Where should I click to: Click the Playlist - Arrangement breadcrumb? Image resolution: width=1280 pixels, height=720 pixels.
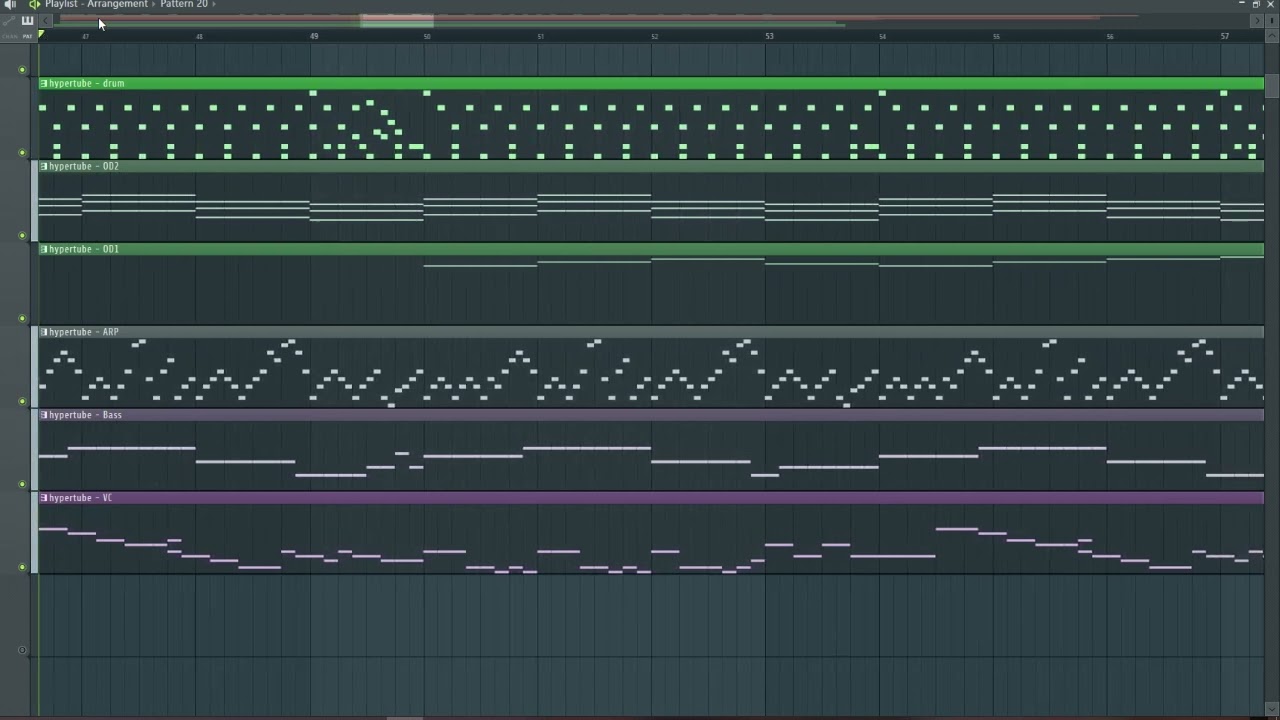point(96,4)
